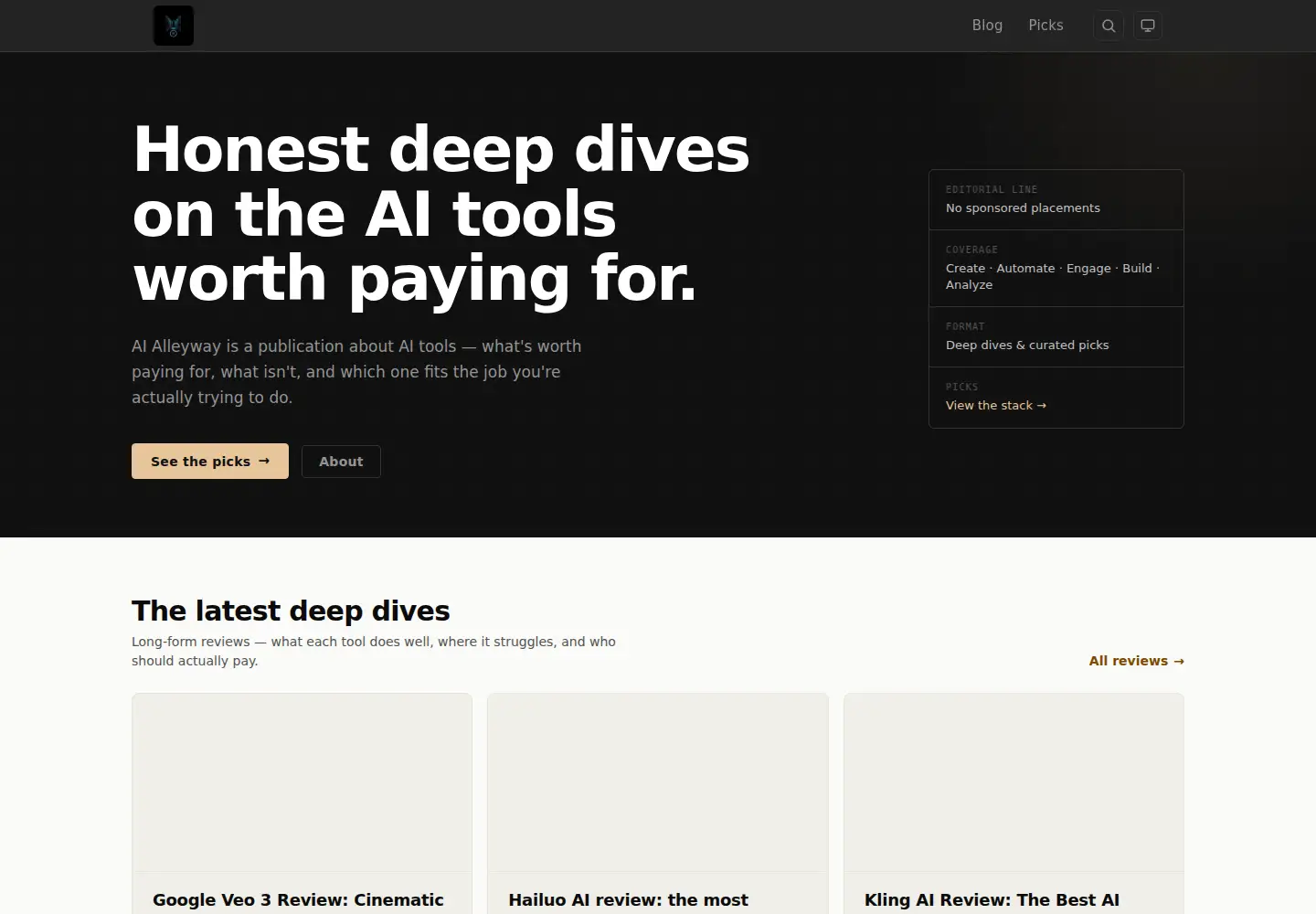Click the 'The latest deep dives' heading

(x=291, y=611)
